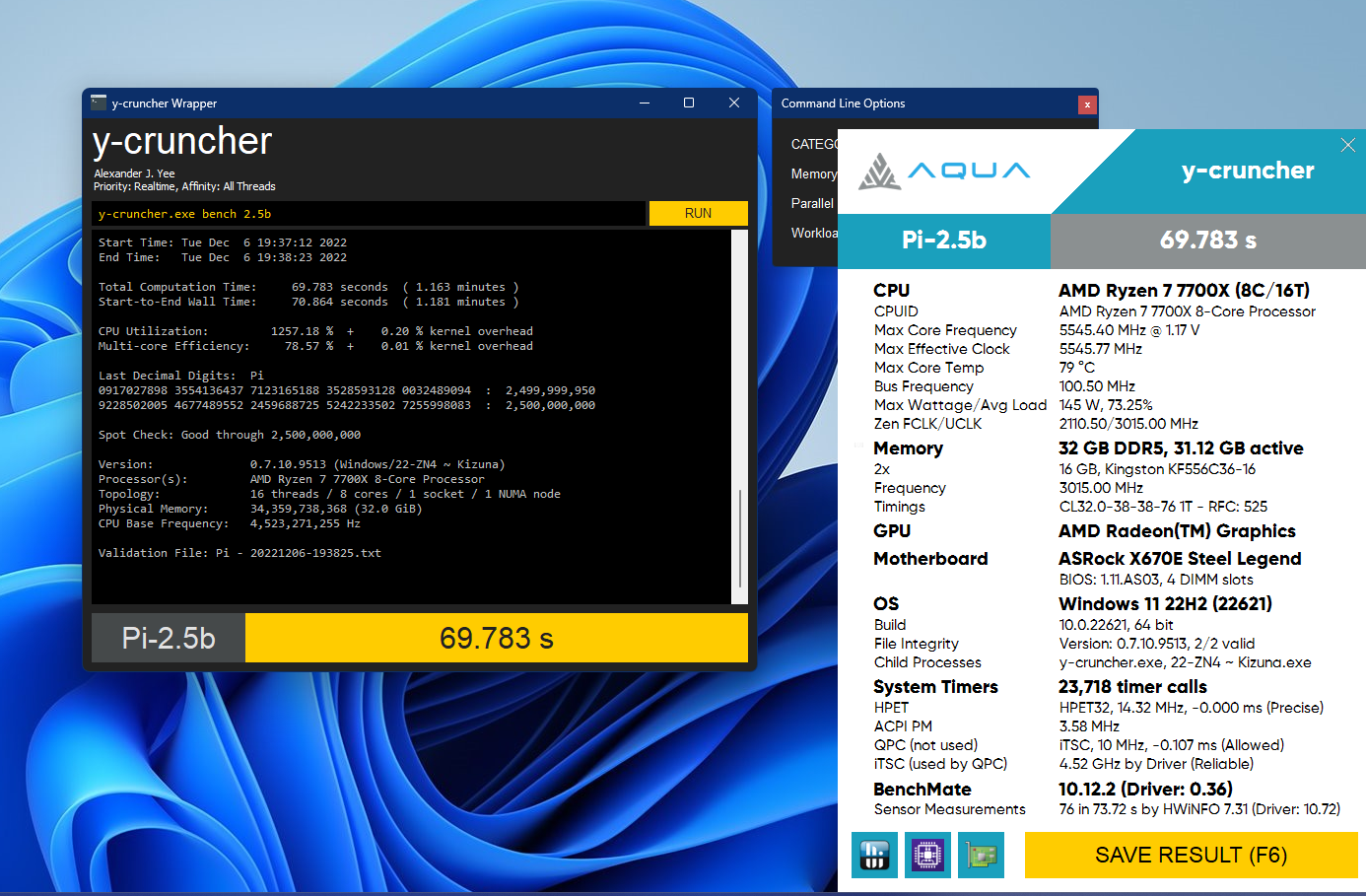Select the AMD Ryzen 7 7700X (8C/16T) heading
This screenshot has height=896, width=1366.
point(1184,290)
